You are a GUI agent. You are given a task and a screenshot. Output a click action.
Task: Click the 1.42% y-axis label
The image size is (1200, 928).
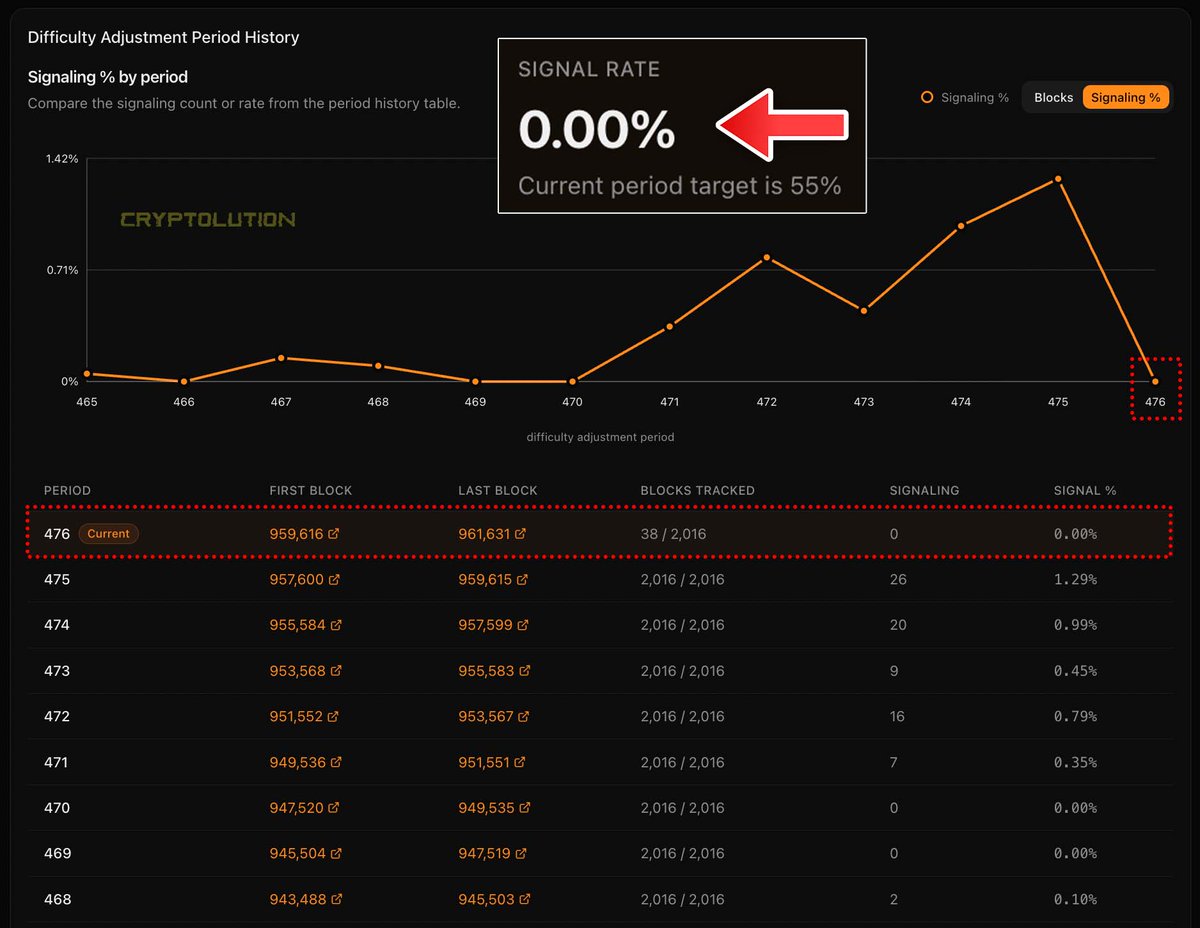pos(62,158)
